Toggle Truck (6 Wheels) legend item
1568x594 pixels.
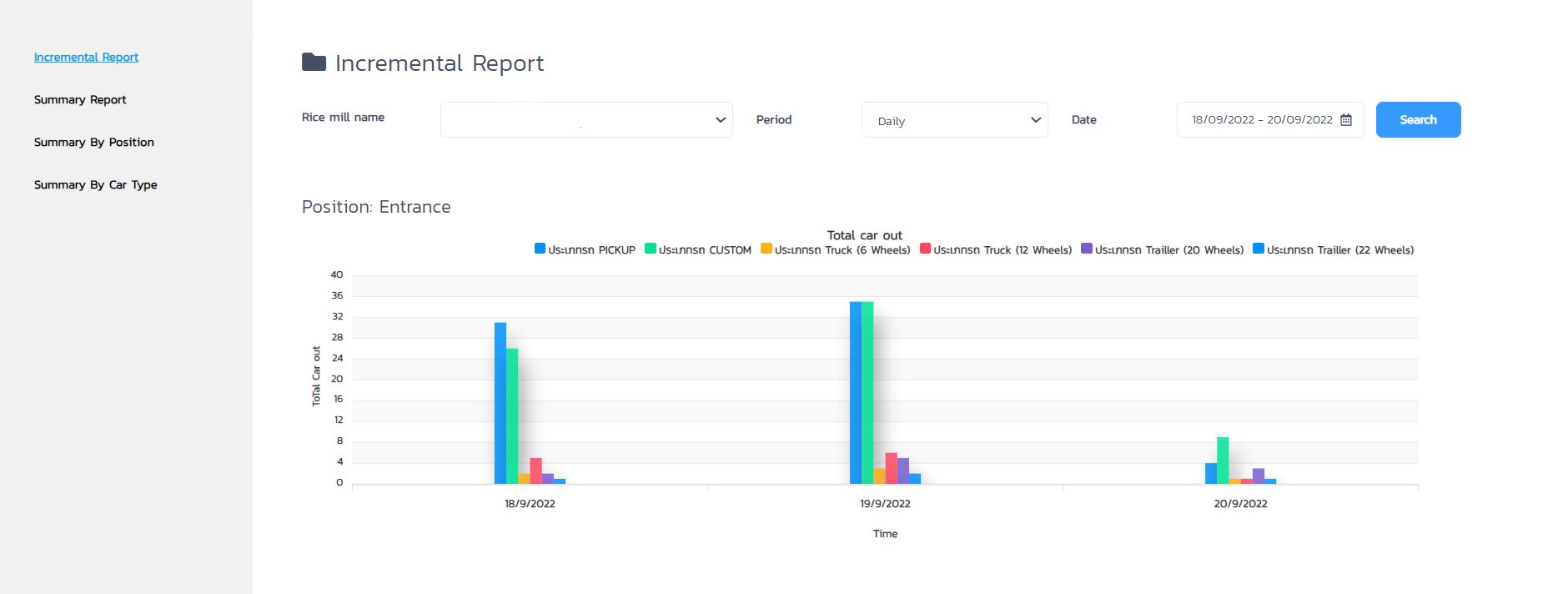[x=835, y=249]
